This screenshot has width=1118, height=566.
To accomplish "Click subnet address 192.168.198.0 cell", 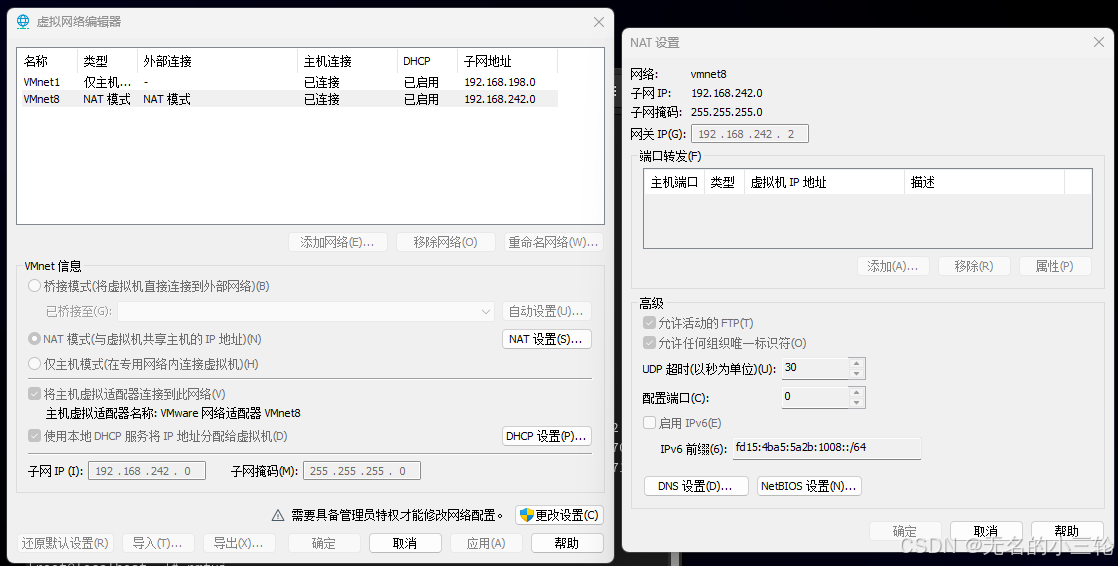I will pyautogui.click(x=500, y=82).
